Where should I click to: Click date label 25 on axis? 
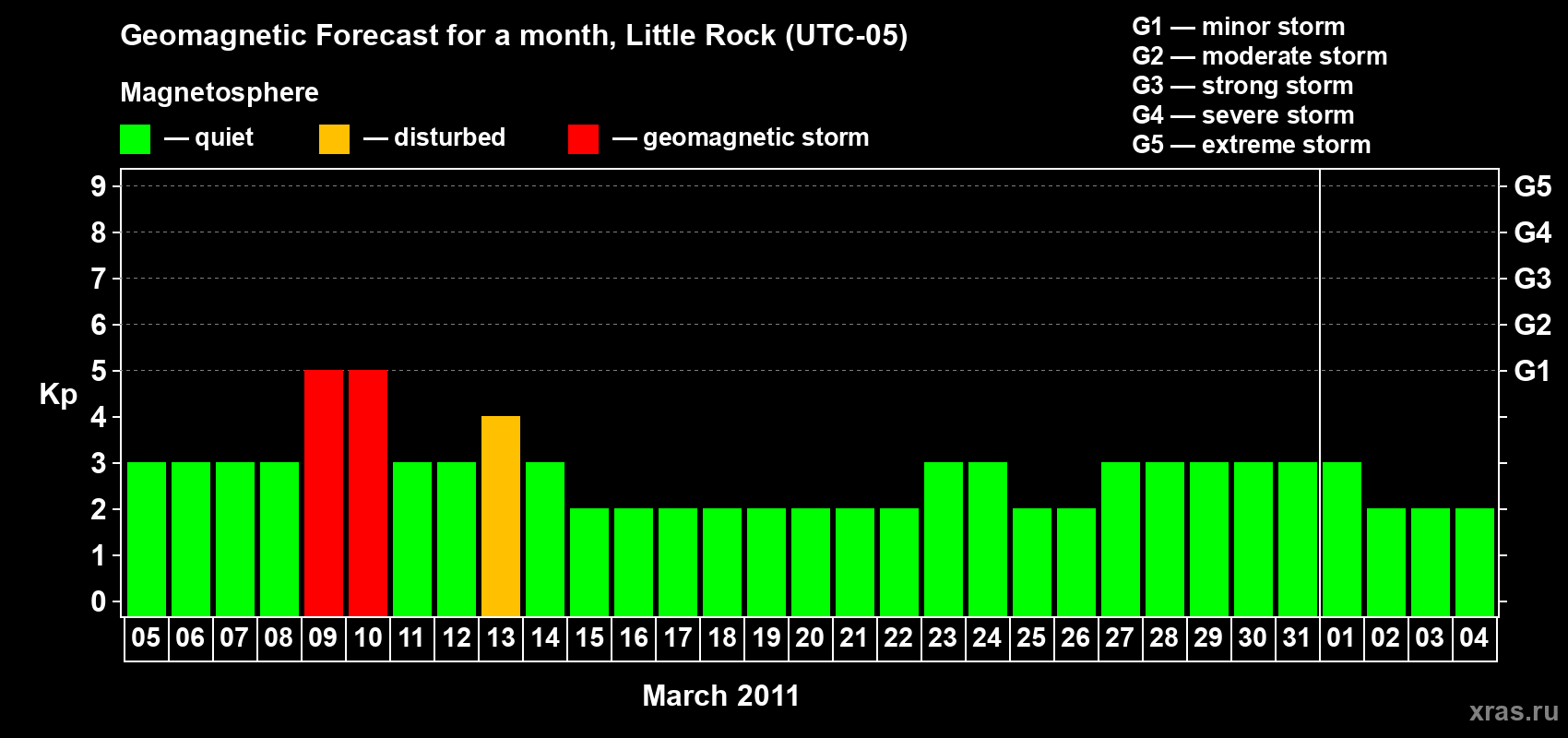[x=1031, y=637]
